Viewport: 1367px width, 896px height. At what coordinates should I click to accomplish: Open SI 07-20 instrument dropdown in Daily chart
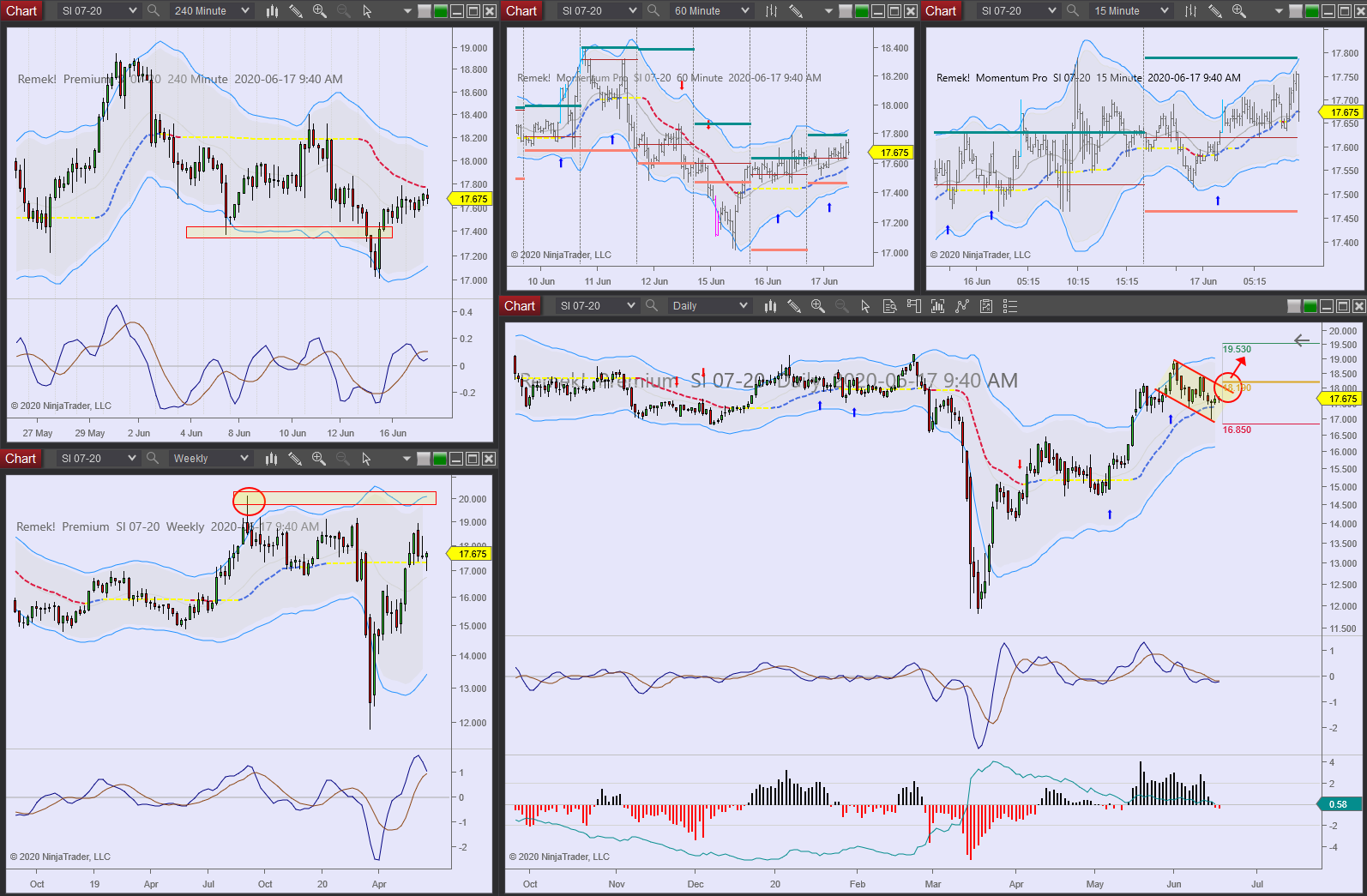point(598,306)
